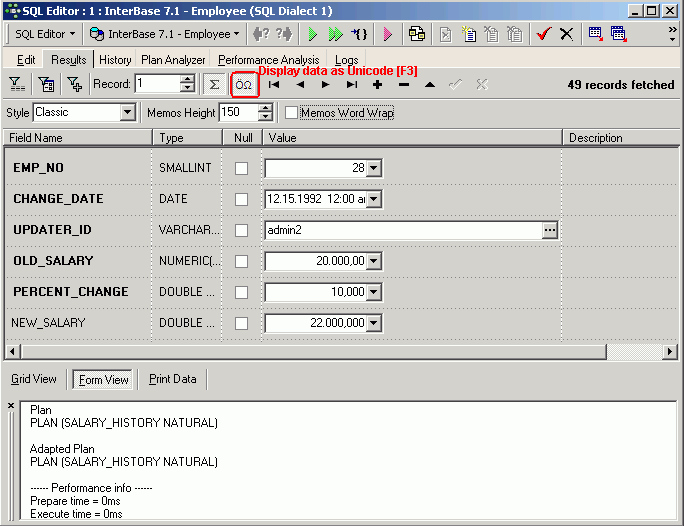Click the Record number input field
The width and height of the screenshot is (684, 526).
click(x=158, y=84)
